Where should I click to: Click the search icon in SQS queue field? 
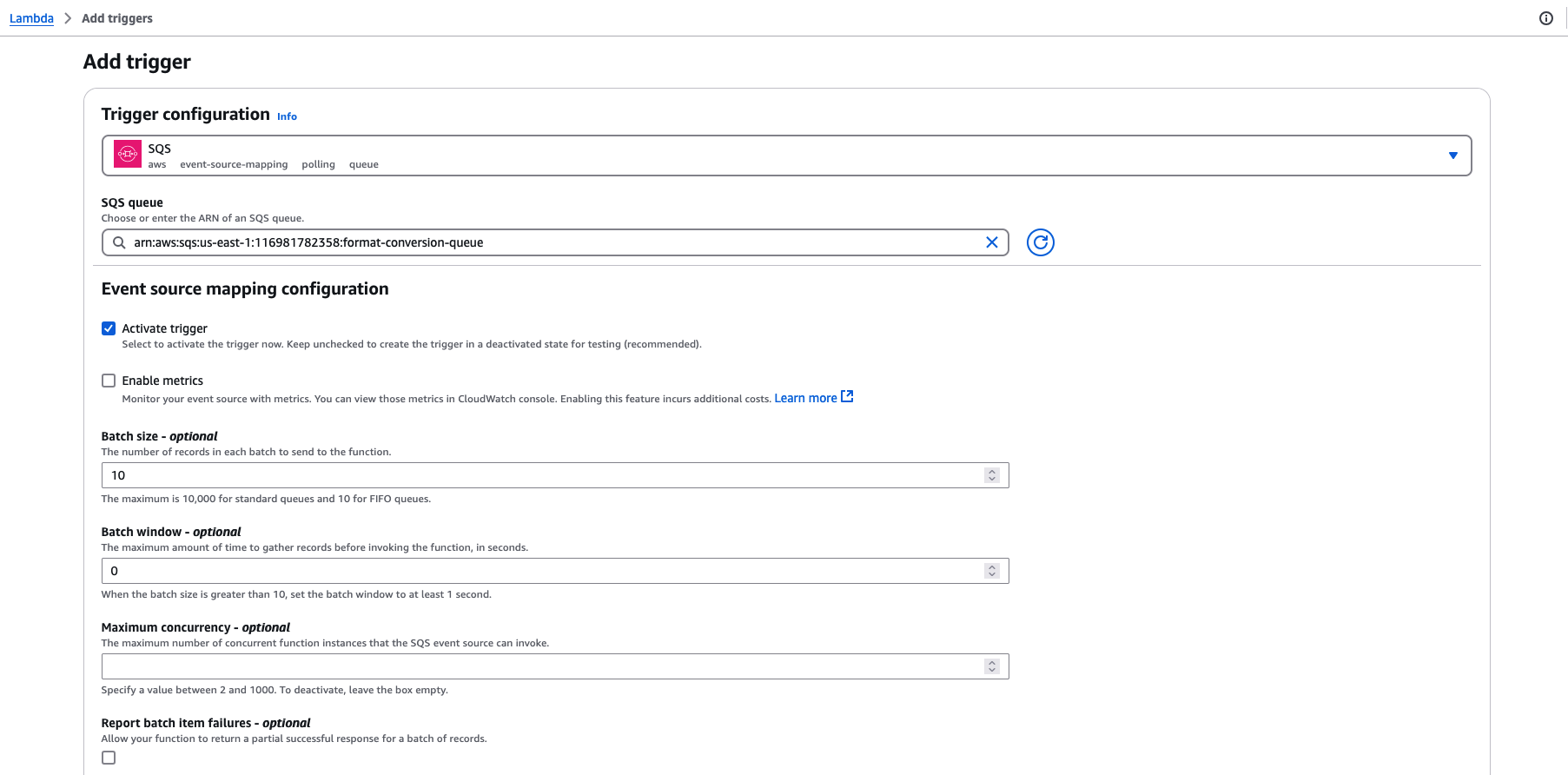pos(119,242)
